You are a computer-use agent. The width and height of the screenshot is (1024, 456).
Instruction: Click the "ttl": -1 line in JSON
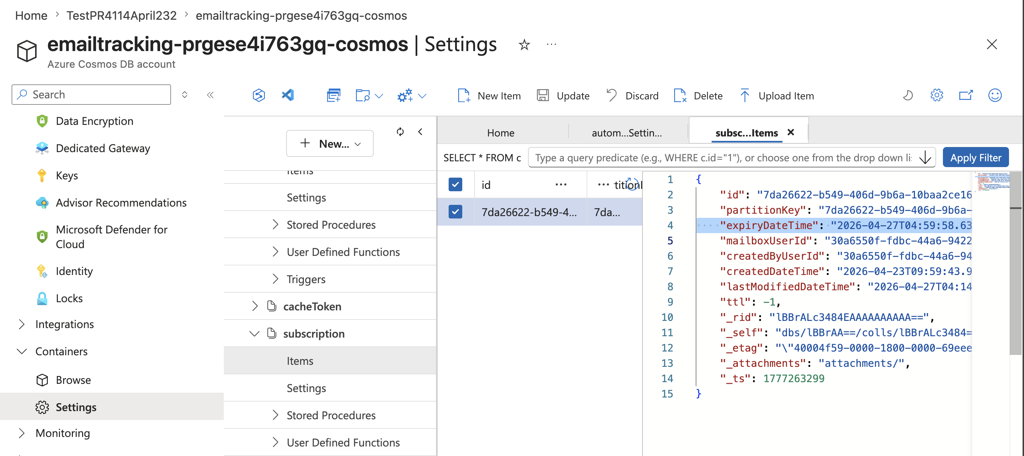(750, 302)
